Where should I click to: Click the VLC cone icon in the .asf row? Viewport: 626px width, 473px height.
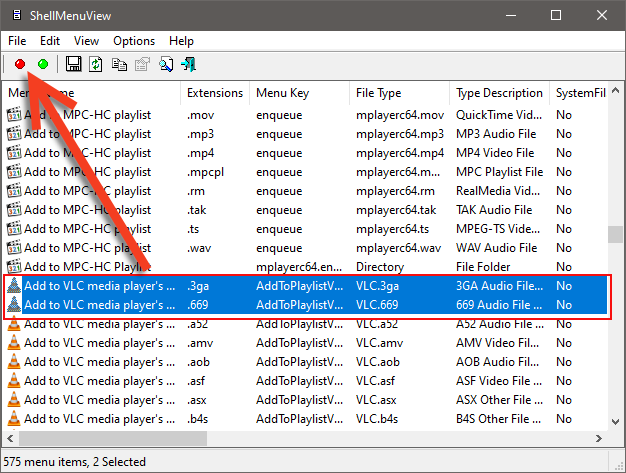[x=14, y=380]
